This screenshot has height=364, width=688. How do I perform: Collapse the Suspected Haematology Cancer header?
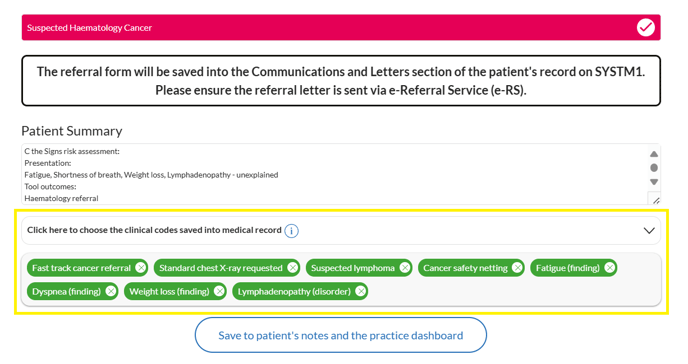tap(341, 28)
